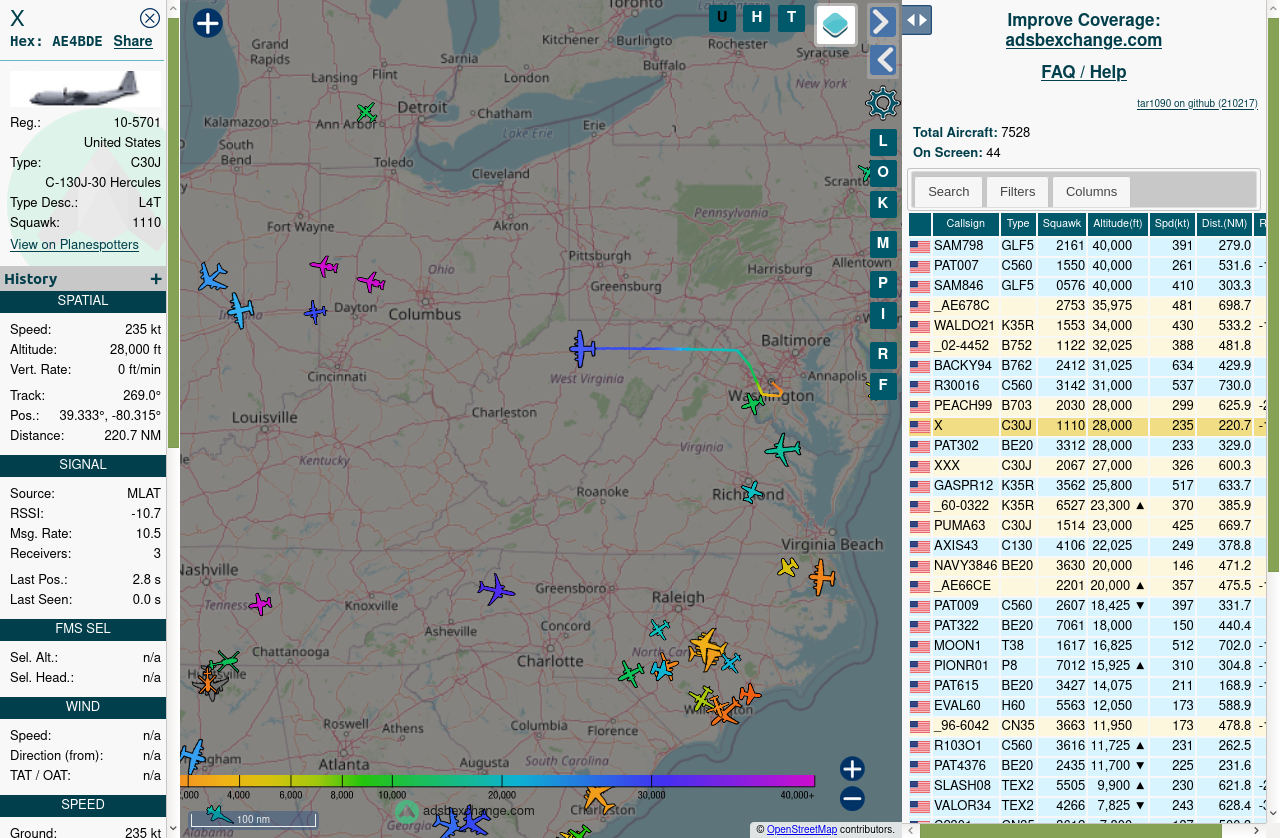Screen dimensions: 1280x838
Task: Select the magenta aircraft north of Dayton
Action: point(324,266)
